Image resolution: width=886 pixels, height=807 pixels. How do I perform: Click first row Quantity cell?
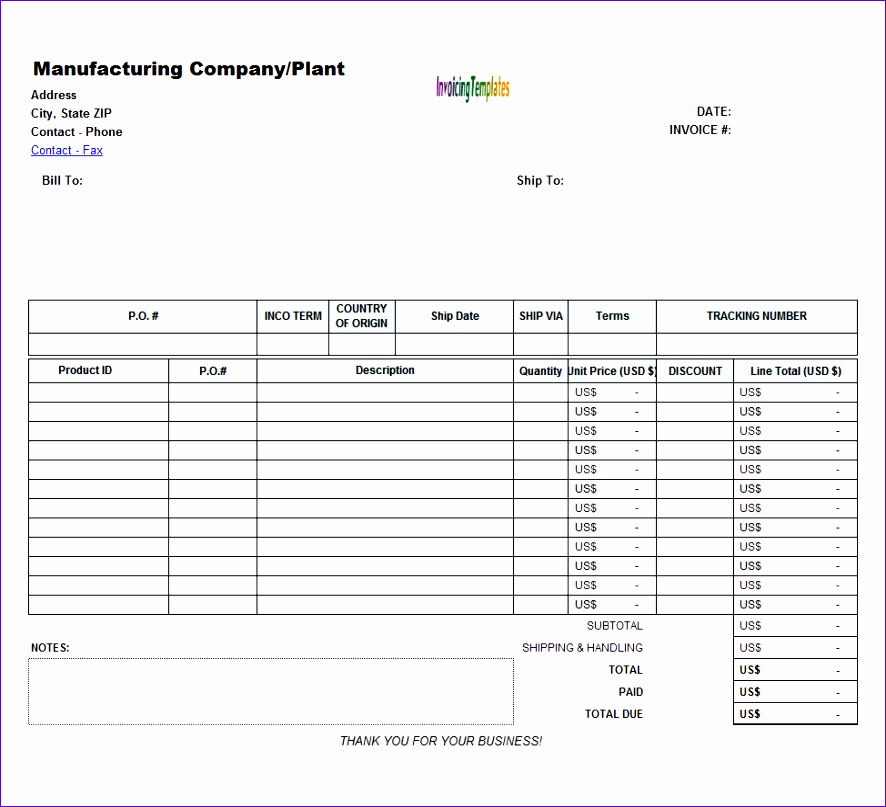[x=540, y=393]
